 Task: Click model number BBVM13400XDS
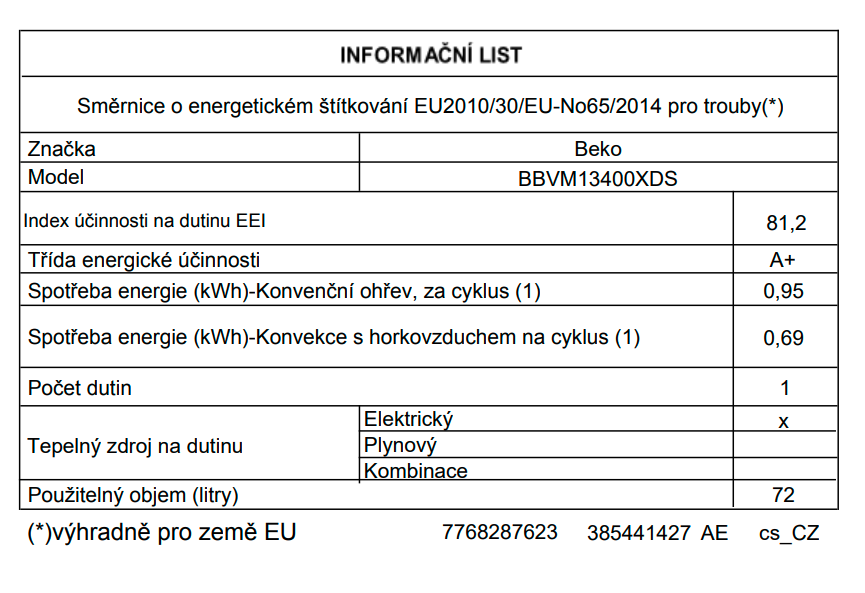pyautogui.click(x=598, y=179)
